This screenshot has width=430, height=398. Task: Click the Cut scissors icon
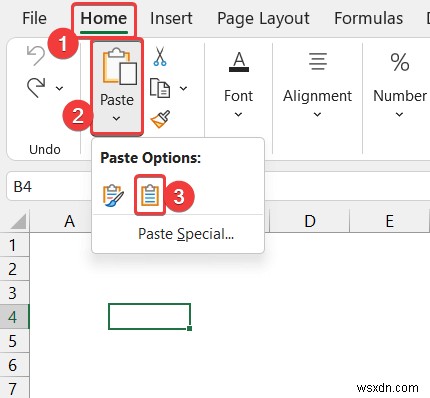point(160,56)
